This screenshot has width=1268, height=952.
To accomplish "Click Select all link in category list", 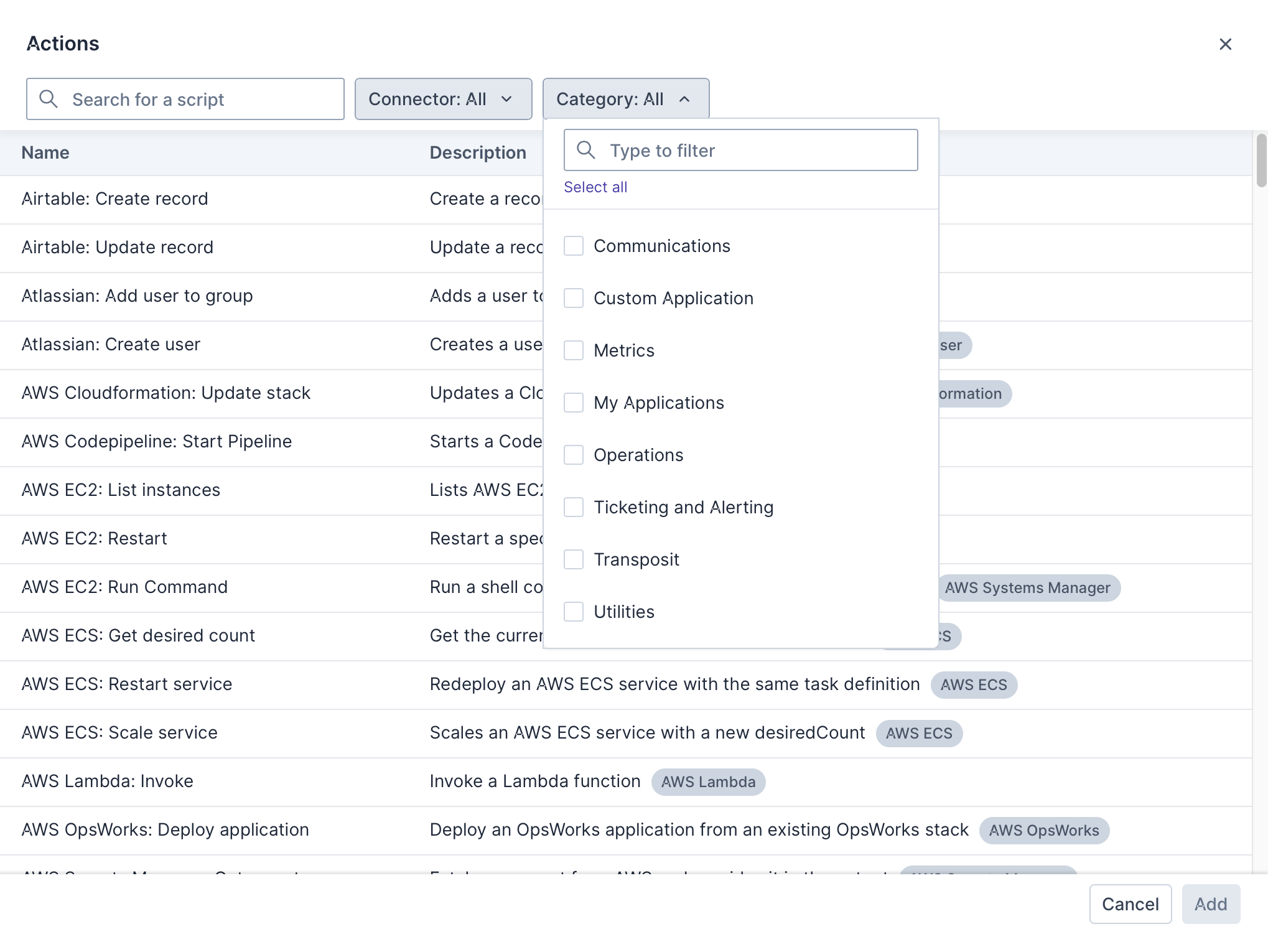I will (595, 187).
